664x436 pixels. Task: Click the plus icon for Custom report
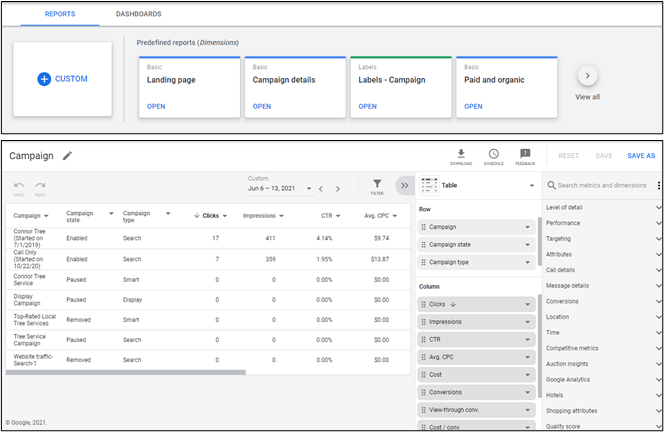[x=44, y=79]
